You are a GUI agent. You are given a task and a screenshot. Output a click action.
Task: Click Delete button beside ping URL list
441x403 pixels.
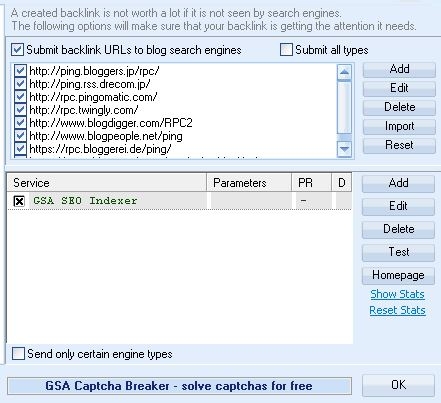[x=399, y=107]
